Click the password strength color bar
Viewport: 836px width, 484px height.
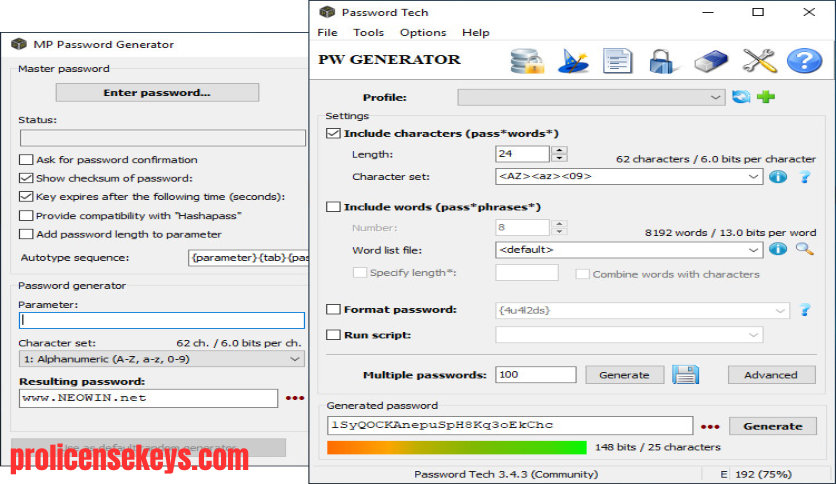point(456,447)
